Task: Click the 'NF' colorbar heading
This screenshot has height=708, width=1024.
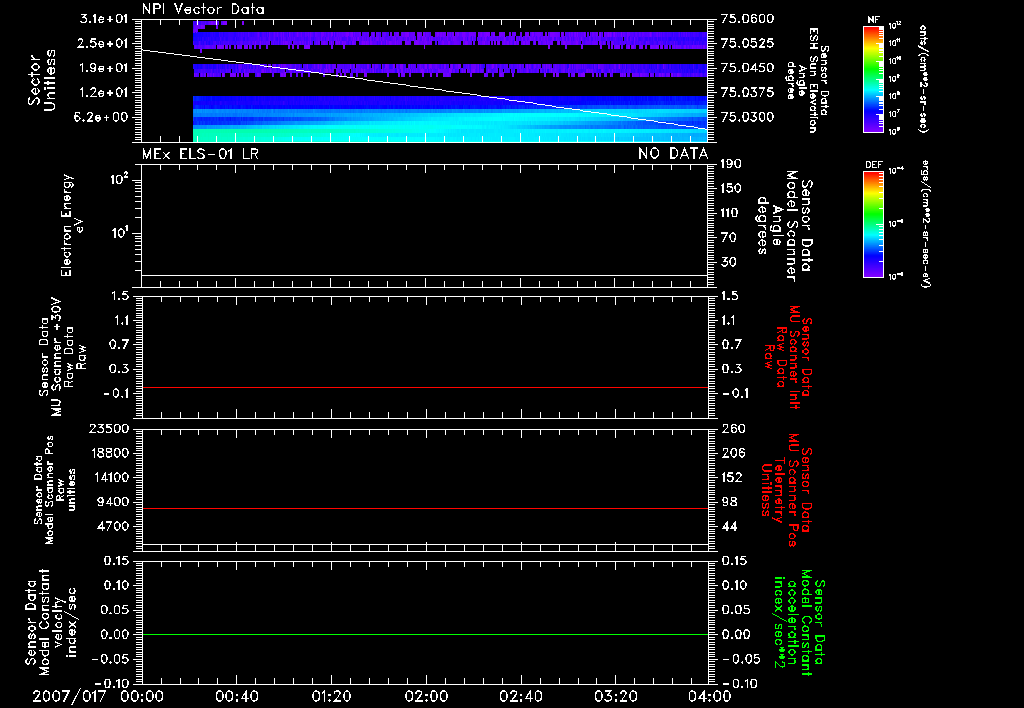Action: (873, 20)
